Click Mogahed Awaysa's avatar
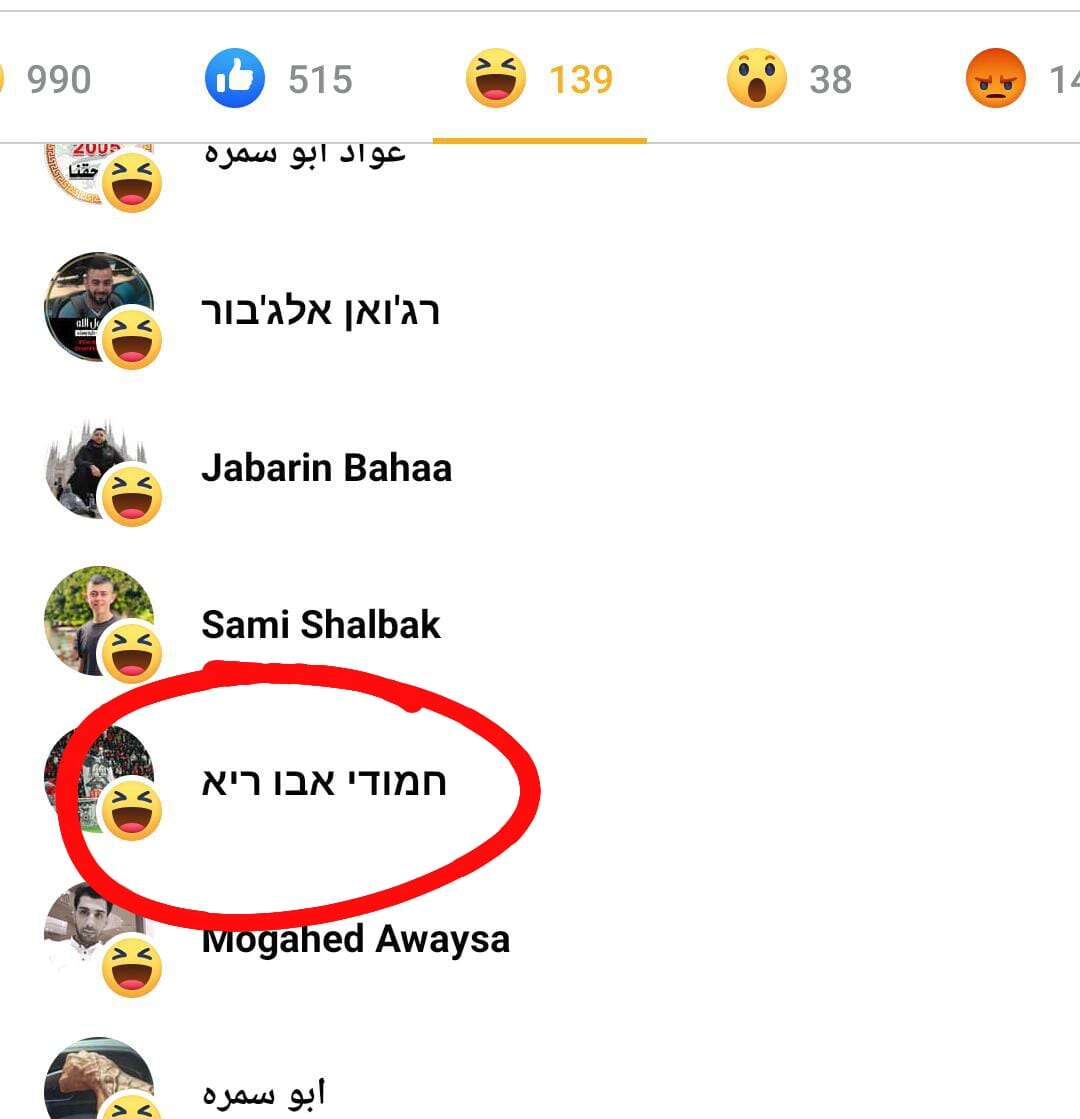 click(99, 936)
